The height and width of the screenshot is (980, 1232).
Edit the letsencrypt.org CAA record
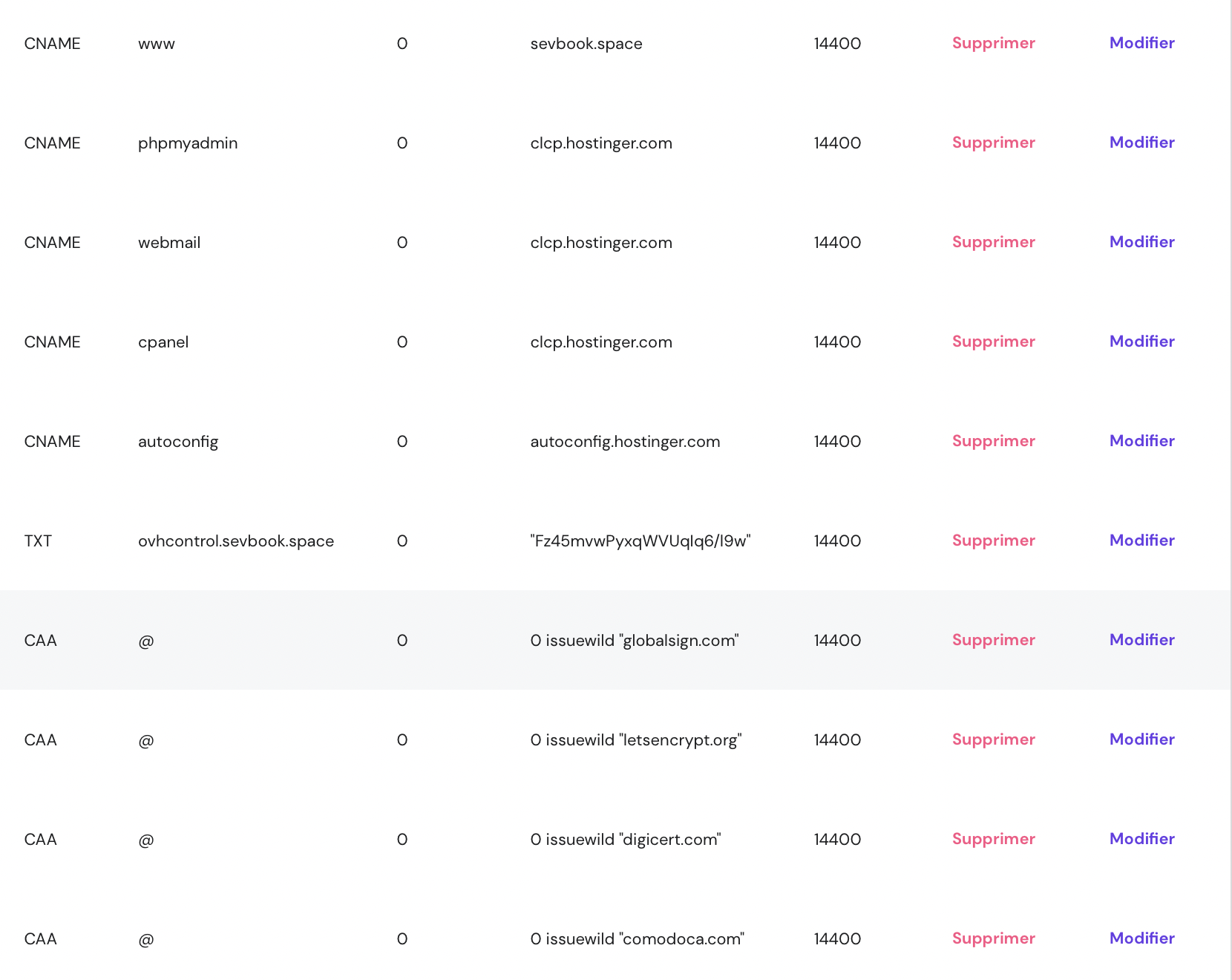1141,739
